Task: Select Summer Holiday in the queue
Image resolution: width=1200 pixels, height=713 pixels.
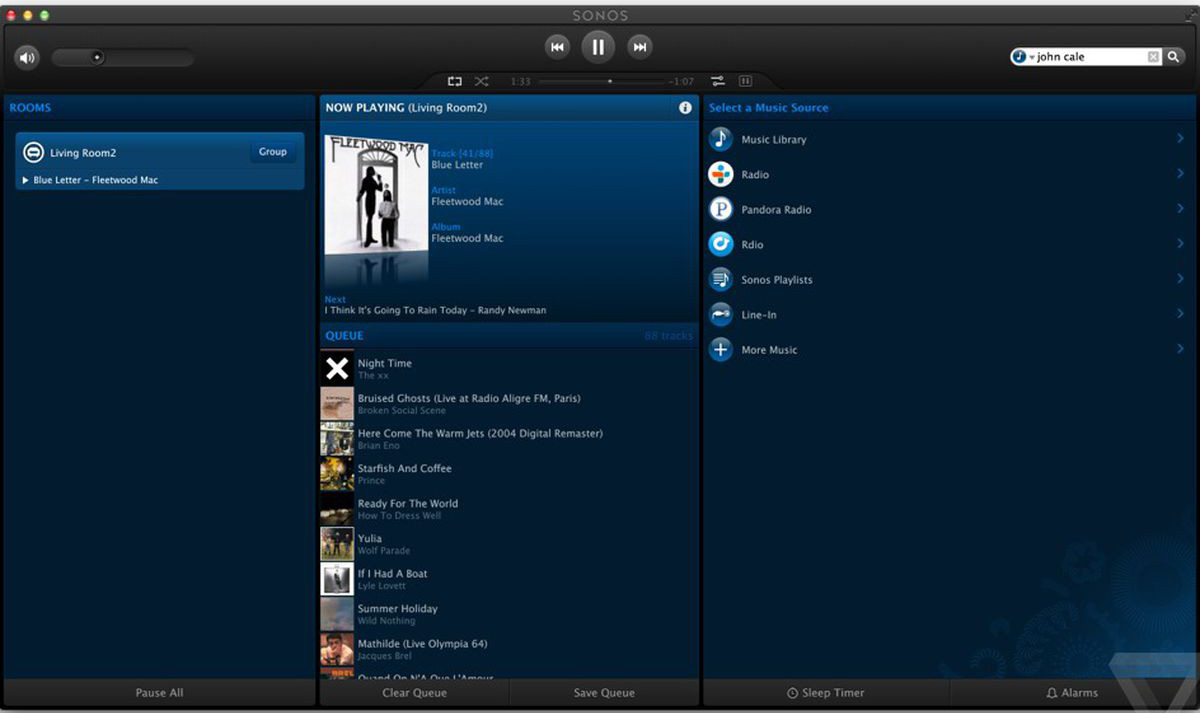Action: [x=508, y=614]
